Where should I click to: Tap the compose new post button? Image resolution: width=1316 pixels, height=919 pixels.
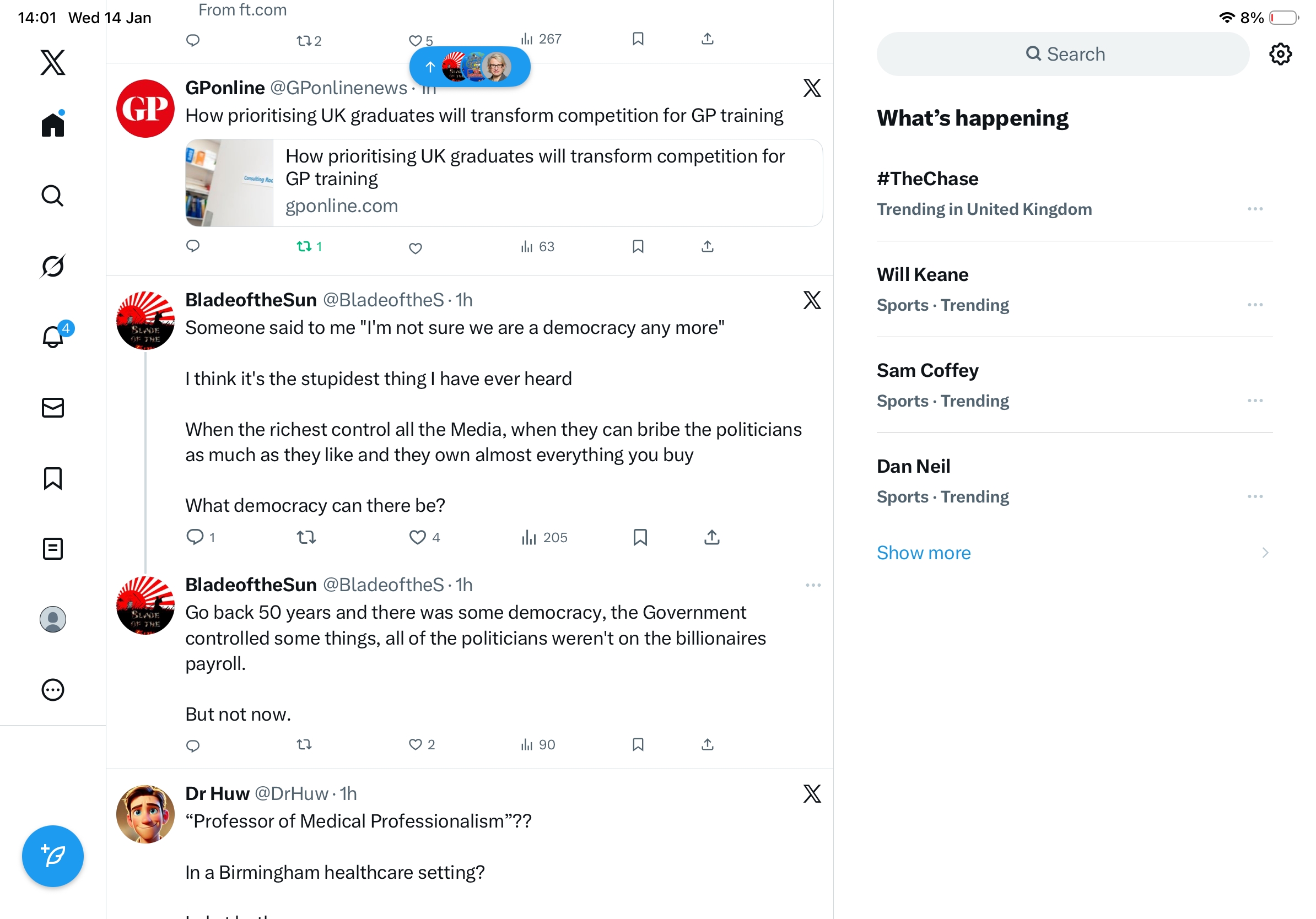click(53, 856)
